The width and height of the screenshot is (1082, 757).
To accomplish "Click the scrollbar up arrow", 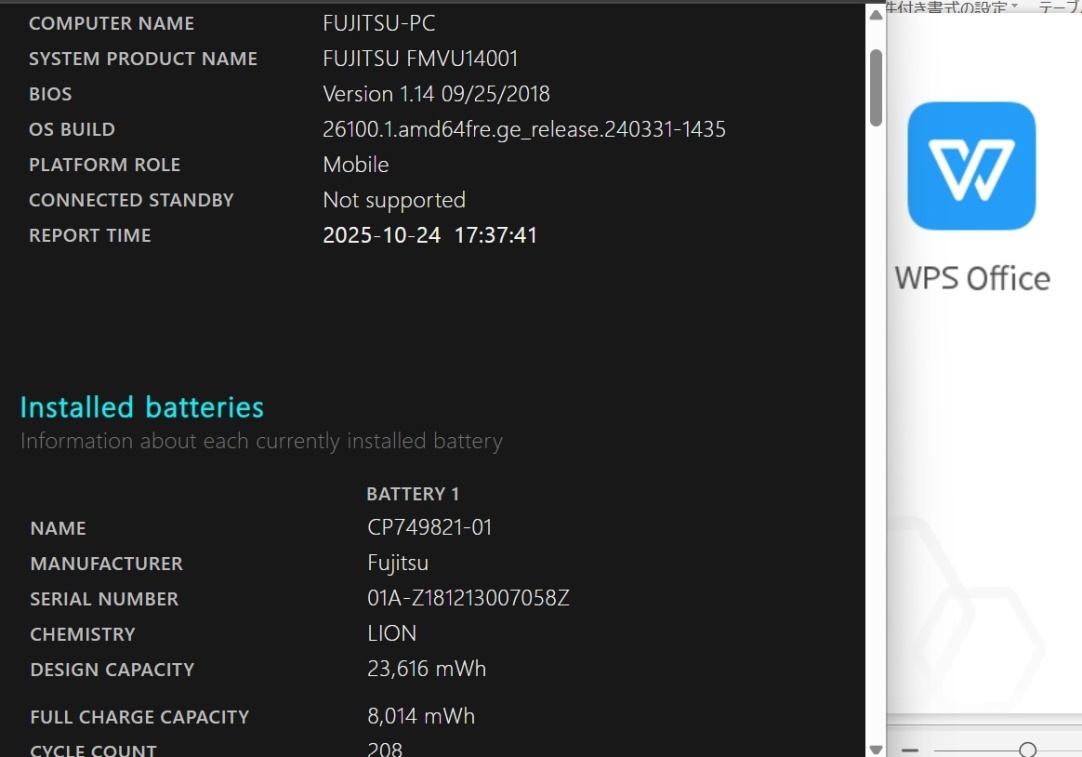I will 876,14.
